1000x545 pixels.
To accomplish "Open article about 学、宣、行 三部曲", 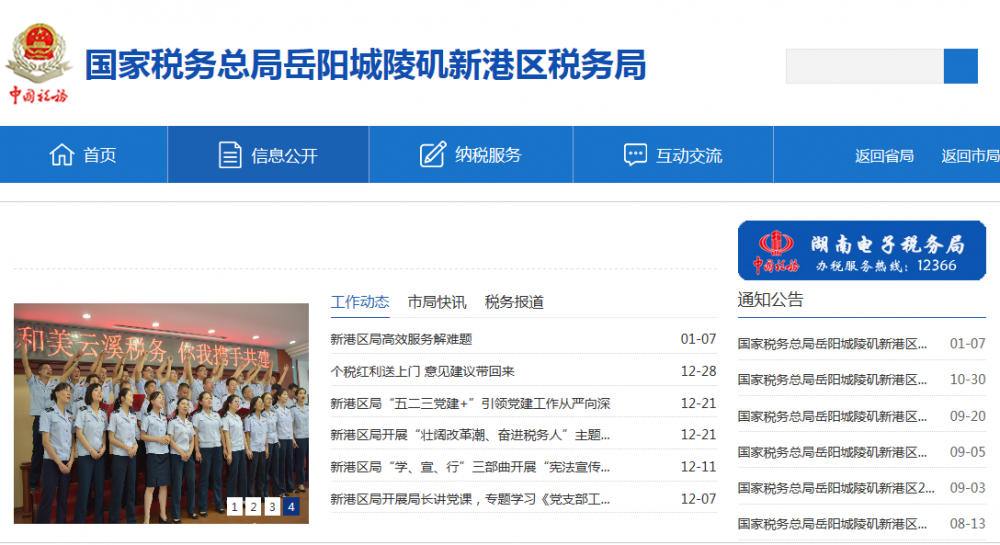I will tap(470, 467).
